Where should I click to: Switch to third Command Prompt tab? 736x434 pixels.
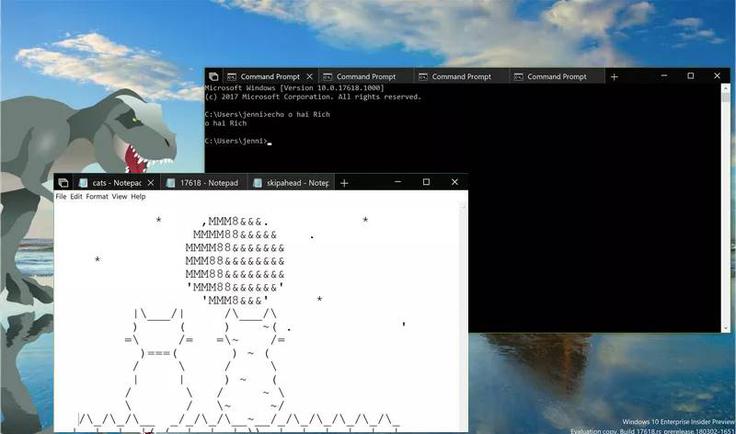[461, 76]
